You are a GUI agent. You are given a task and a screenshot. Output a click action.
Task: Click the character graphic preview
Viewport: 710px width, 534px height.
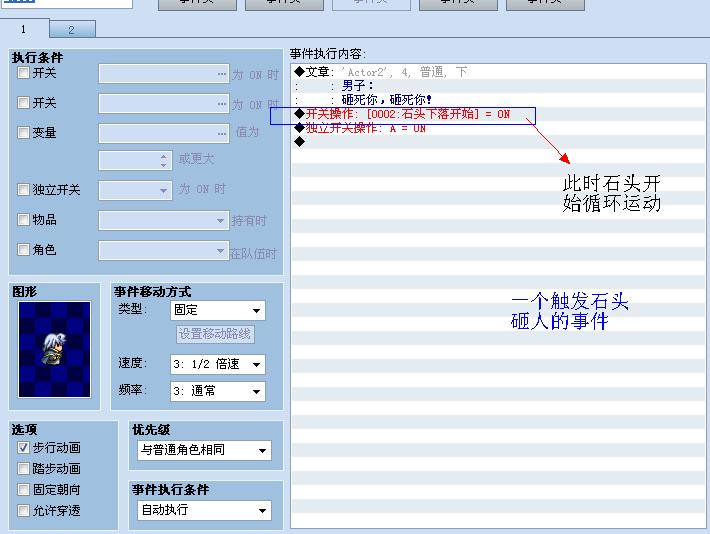(x=54, y=350)
